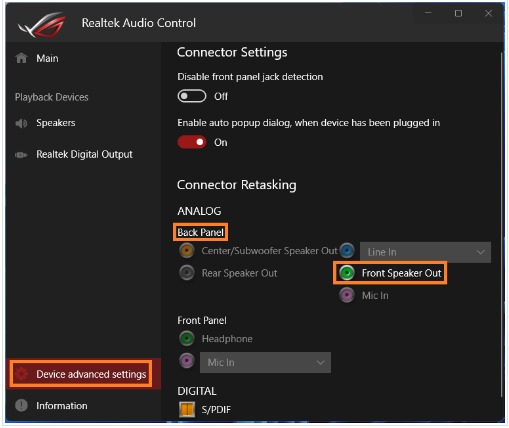This screenshot has height=428, width=509.
Task: Turn off auto popup dialog switch
Action: point(192,142)
